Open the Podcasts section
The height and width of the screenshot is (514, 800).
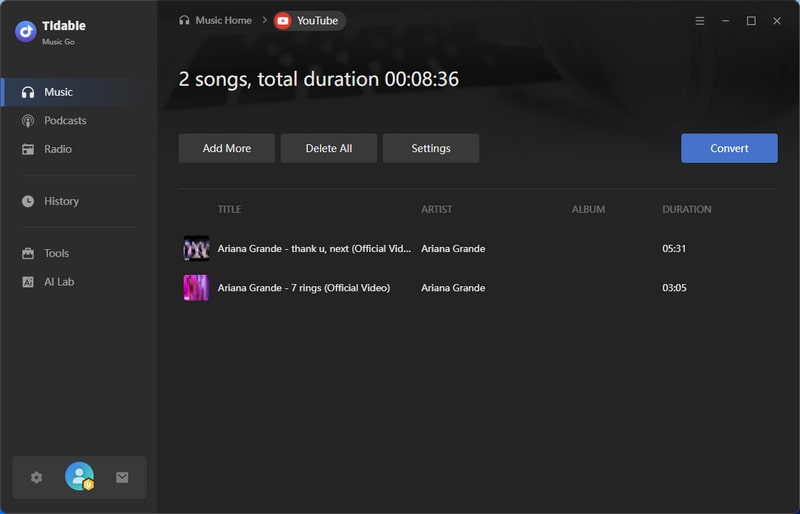79,121
